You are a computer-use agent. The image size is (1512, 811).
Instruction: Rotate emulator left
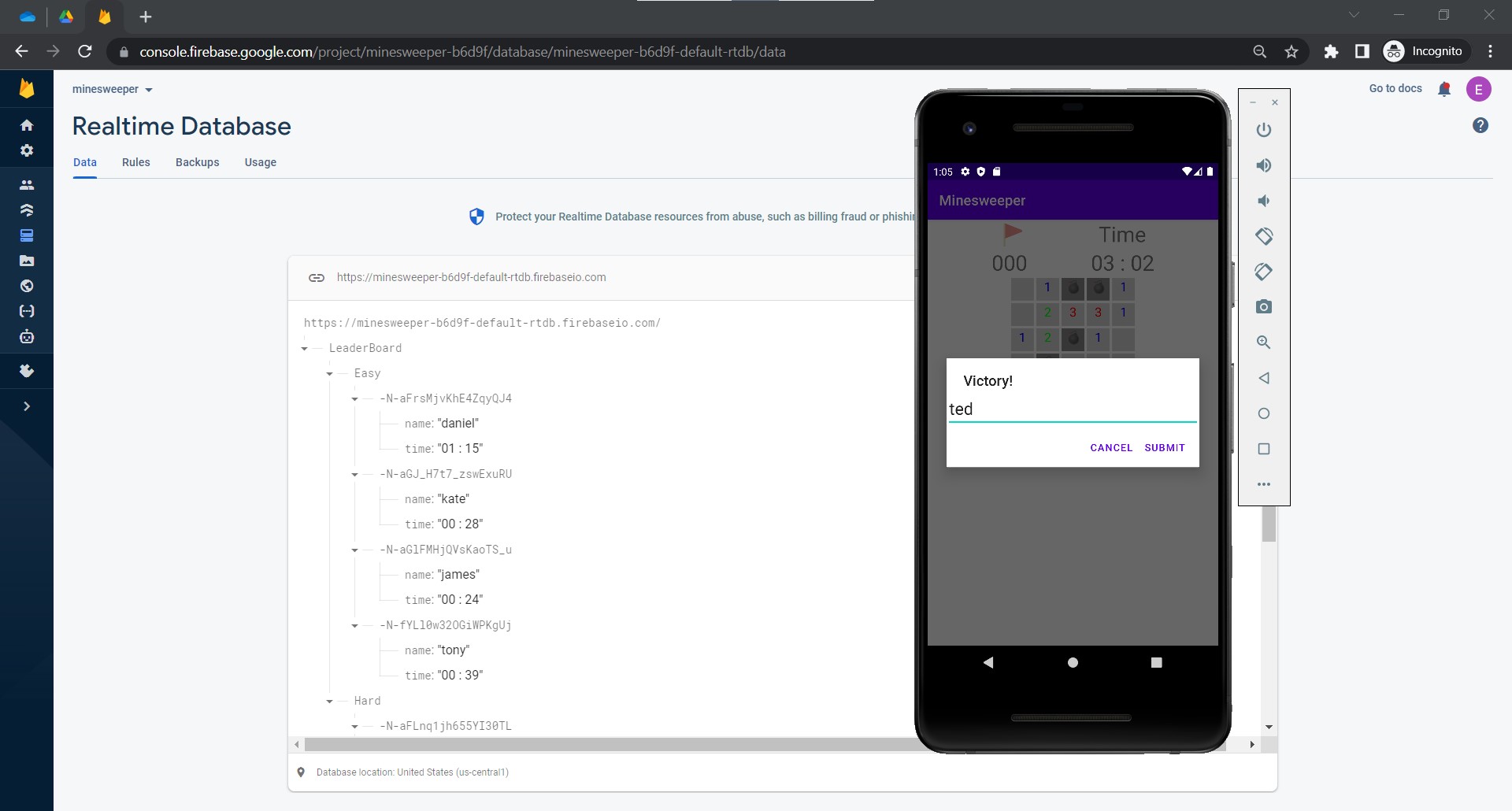pos(1264,236)
